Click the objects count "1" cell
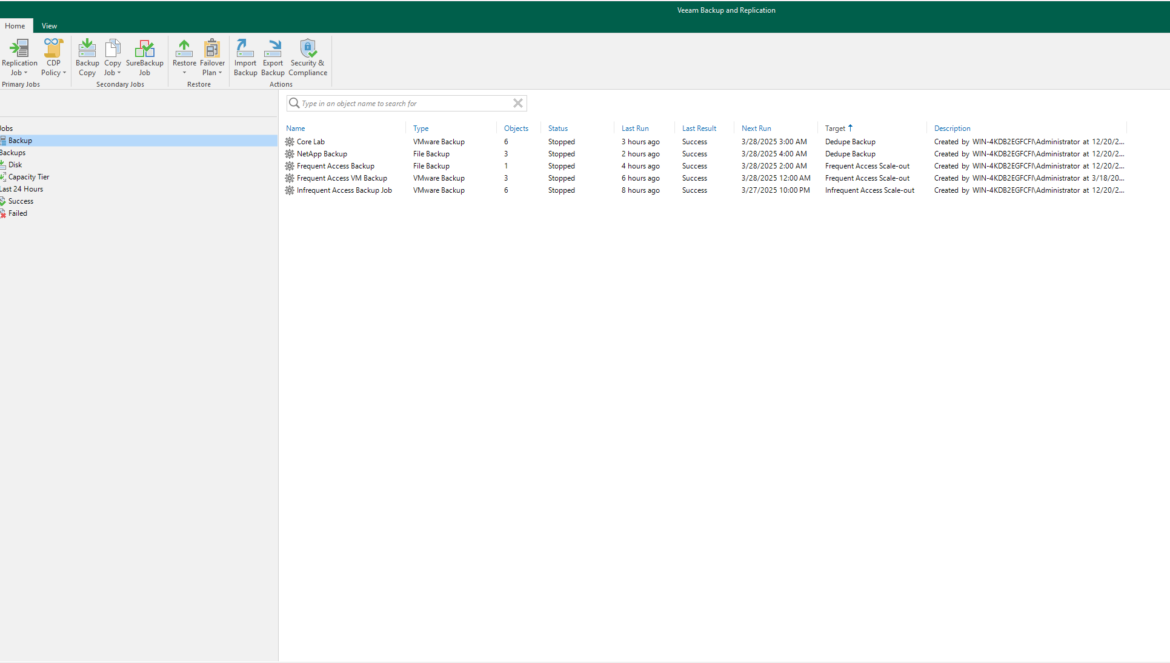 [x=506, y=166]
